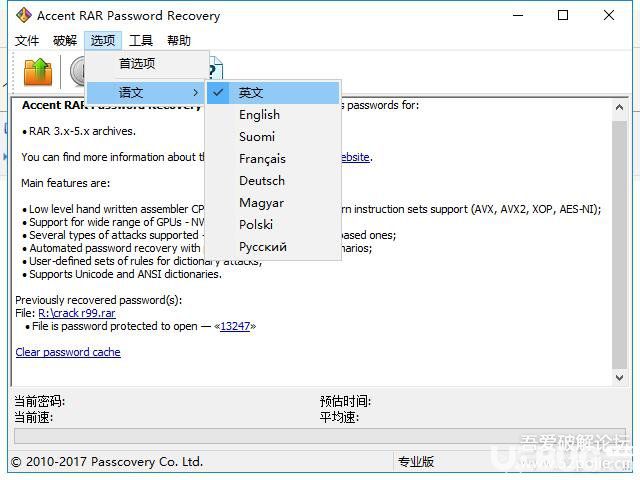640x480 pixels.
Task: Switch the language to Suomi
Action: [273, 137]
